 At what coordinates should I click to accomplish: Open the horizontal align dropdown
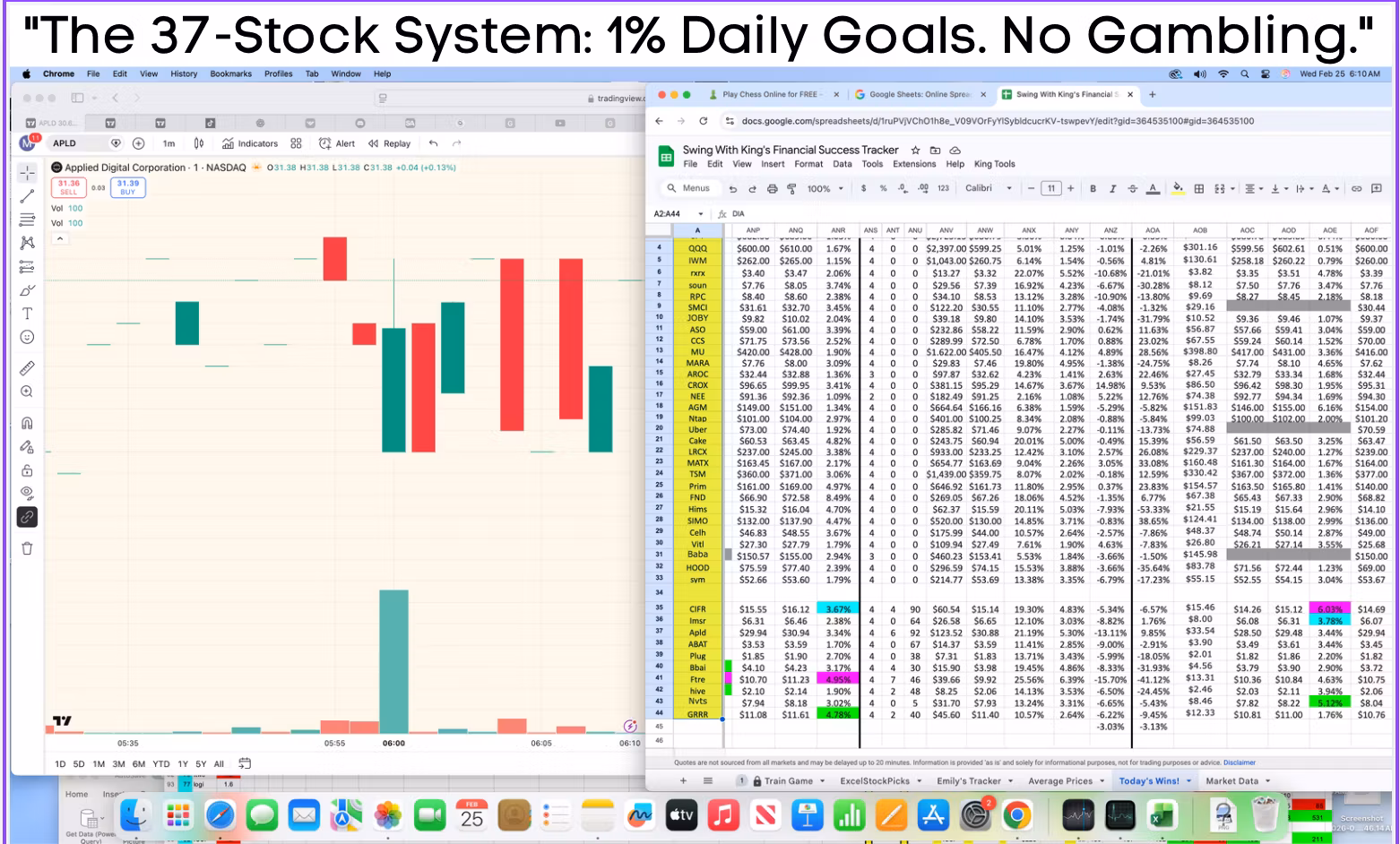[1254, 189]
